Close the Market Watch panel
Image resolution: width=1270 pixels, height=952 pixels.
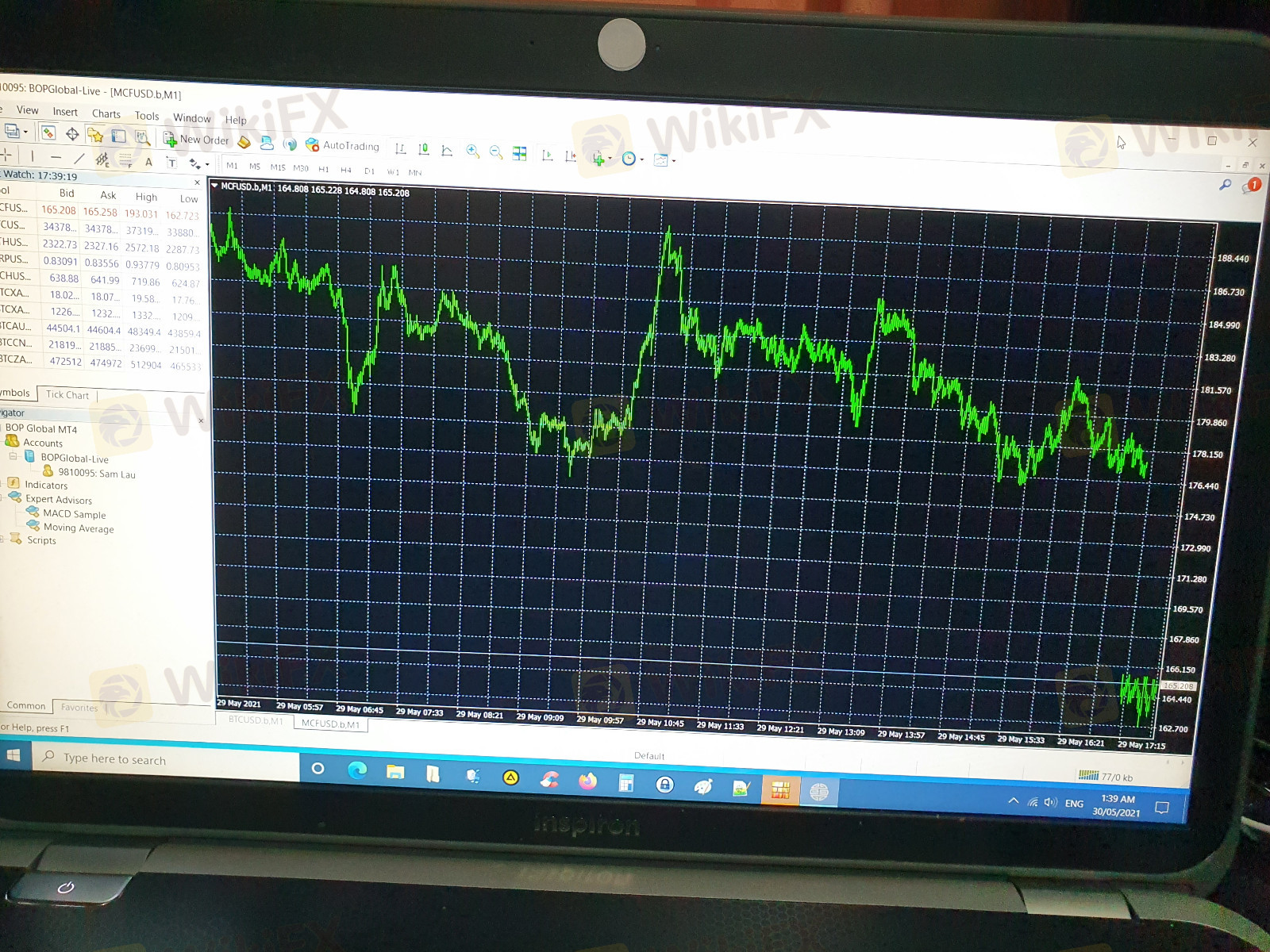click(198, 182)
